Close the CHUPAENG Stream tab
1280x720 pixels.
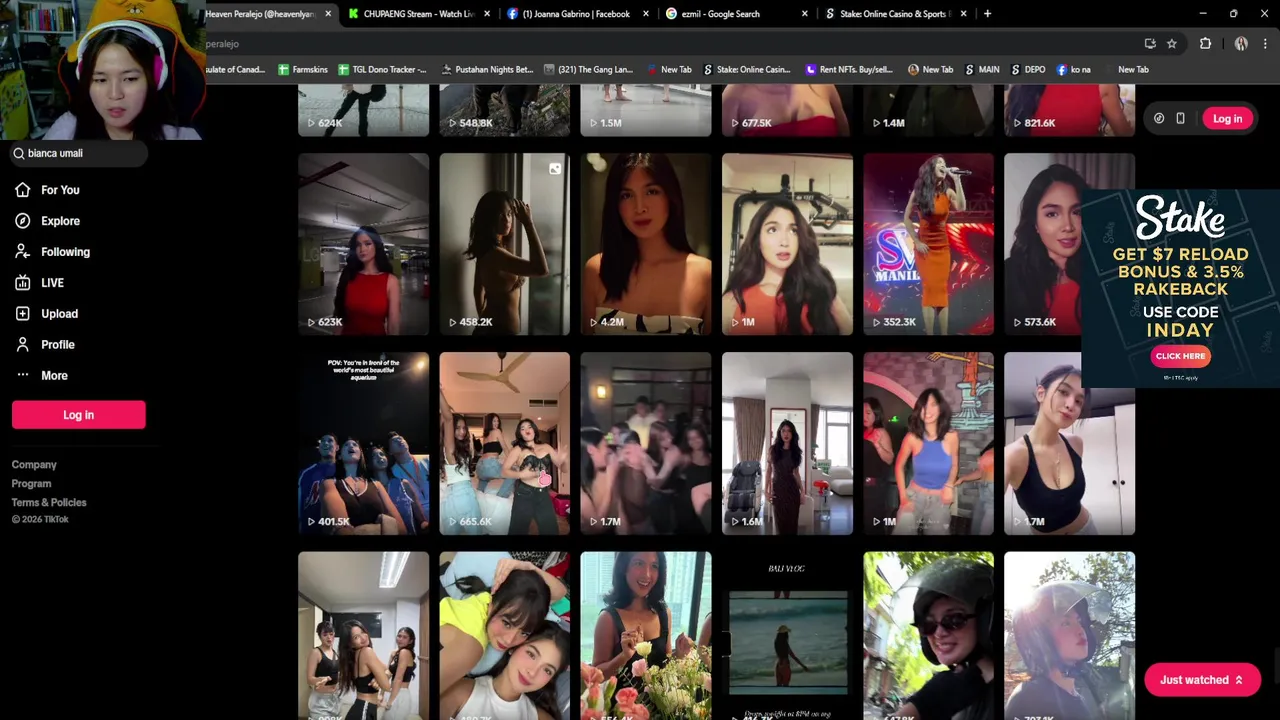(487, 14)
